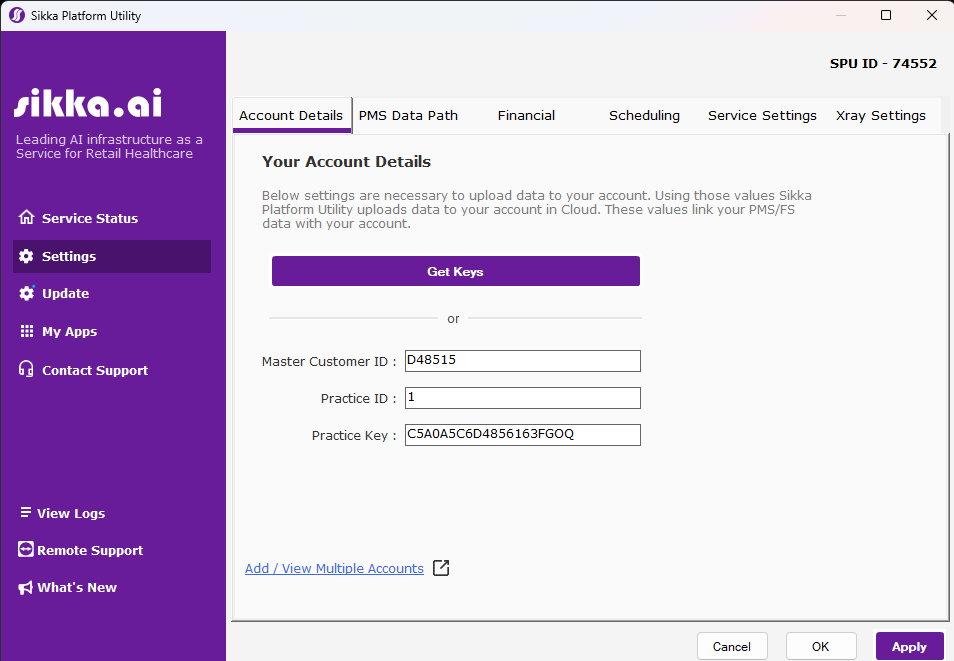Click the Service Status home icon
Viewport: 954px width, 661px height.
click(x=26, y=217)
